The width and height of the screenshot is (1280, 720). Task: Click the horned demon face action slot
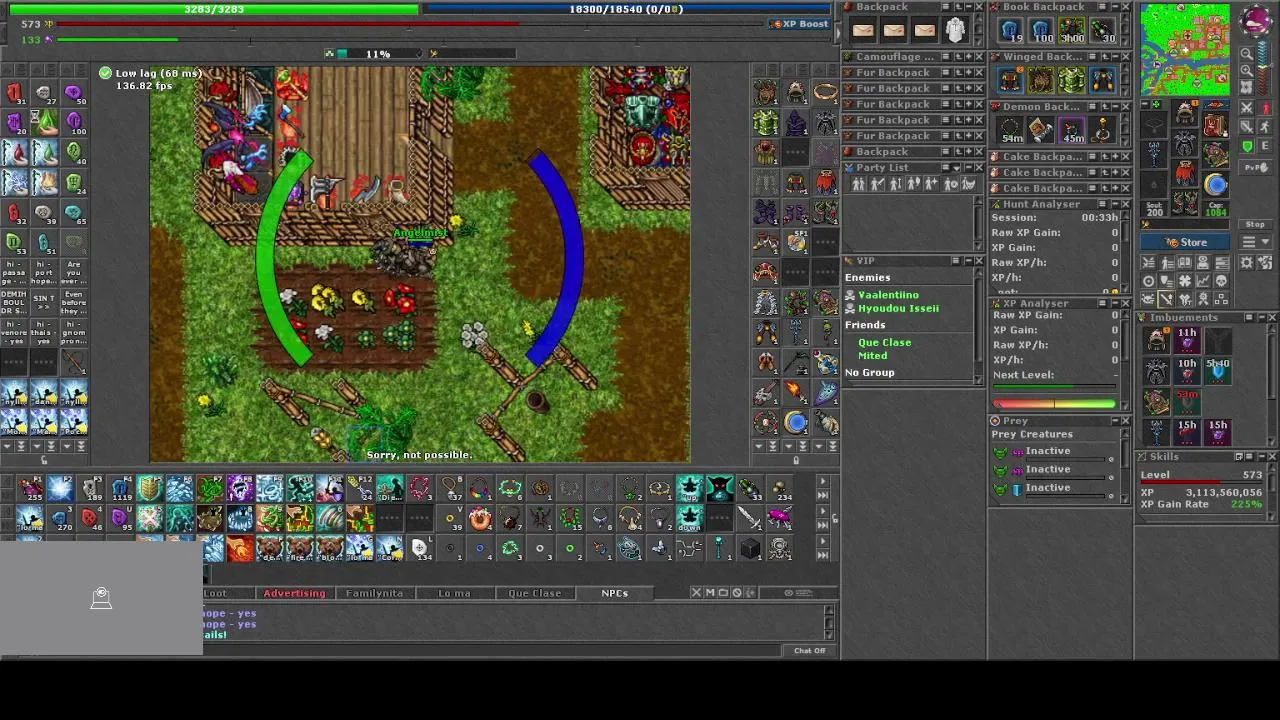pos(719,488)
